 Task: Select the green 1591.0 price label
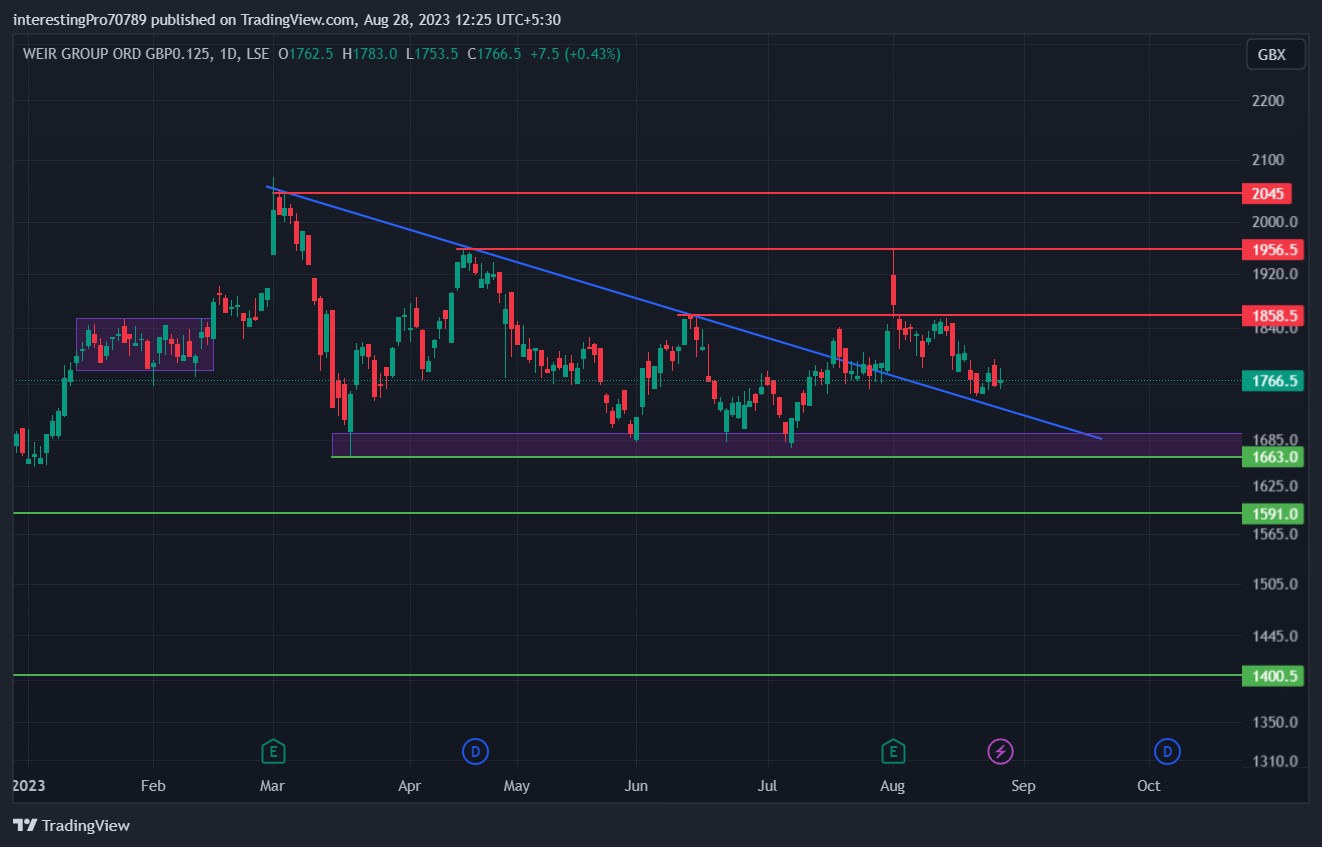click(x=1272, y=514)
